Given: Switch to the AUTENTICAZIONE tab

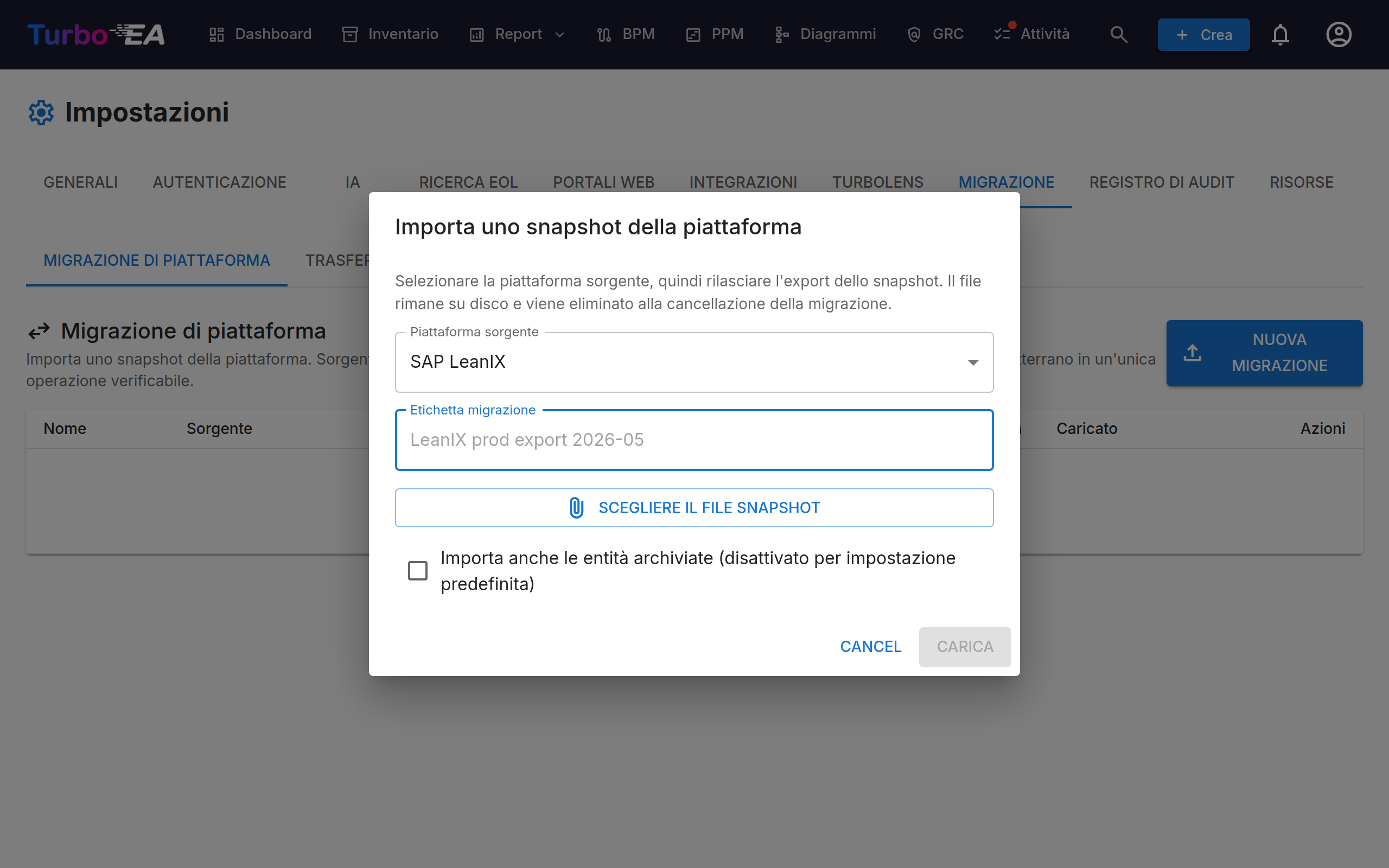Looking at the screenshot, I should pyautogui.click(x=219, y=183).
